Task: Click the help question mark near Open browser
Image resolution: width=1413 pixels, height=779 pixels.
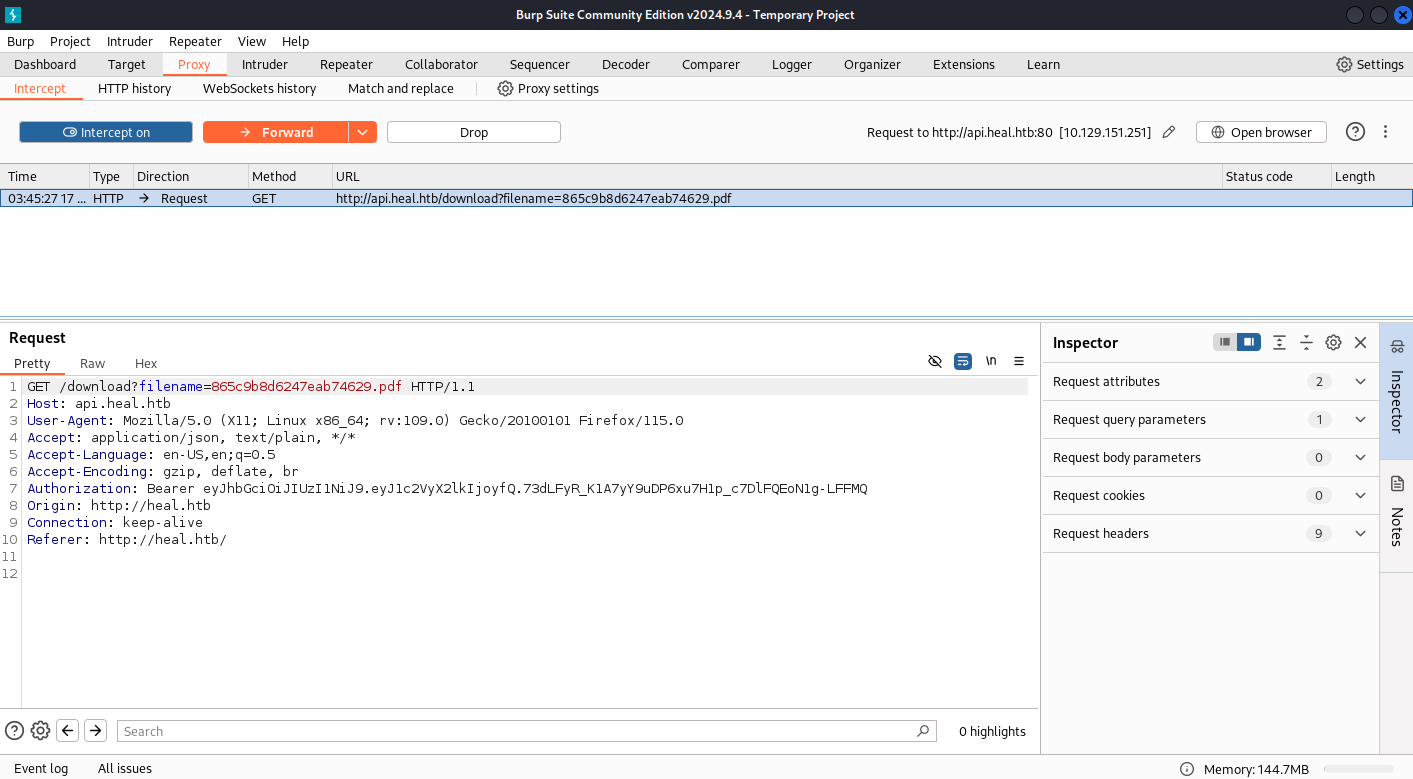Action: [x=1355, y=132]
